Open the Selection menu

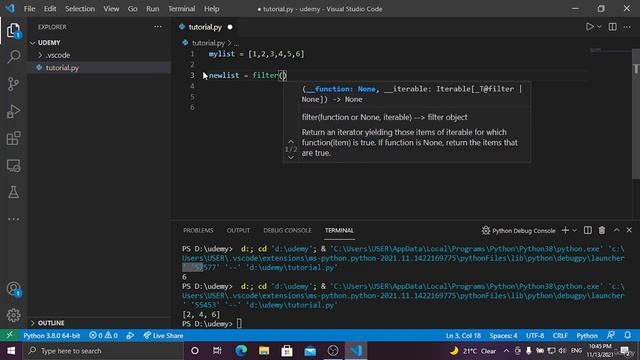[x=80, y=9]
